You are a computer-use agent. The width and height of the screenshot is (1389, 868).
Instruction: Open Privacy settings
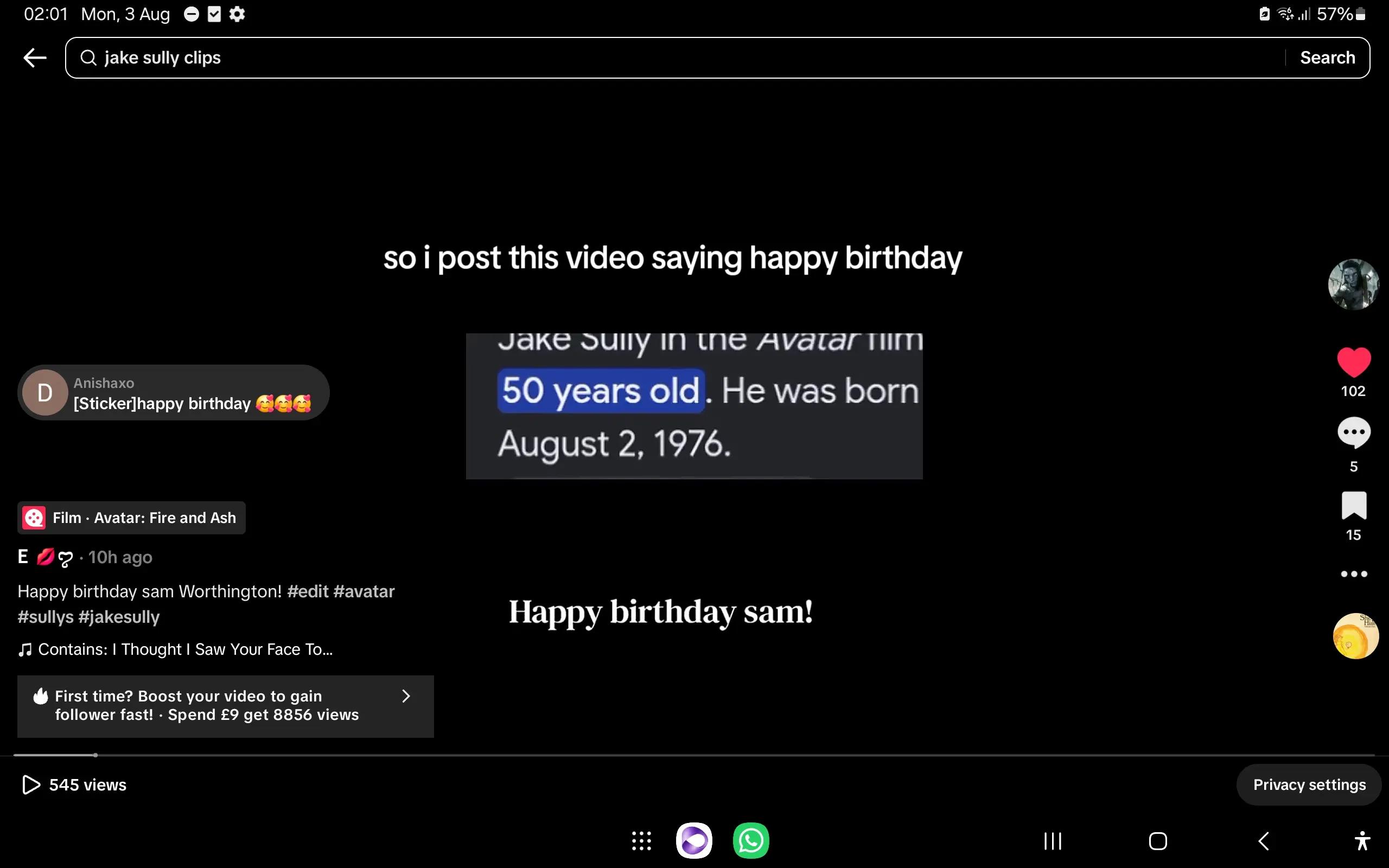tap(1309, 785)
